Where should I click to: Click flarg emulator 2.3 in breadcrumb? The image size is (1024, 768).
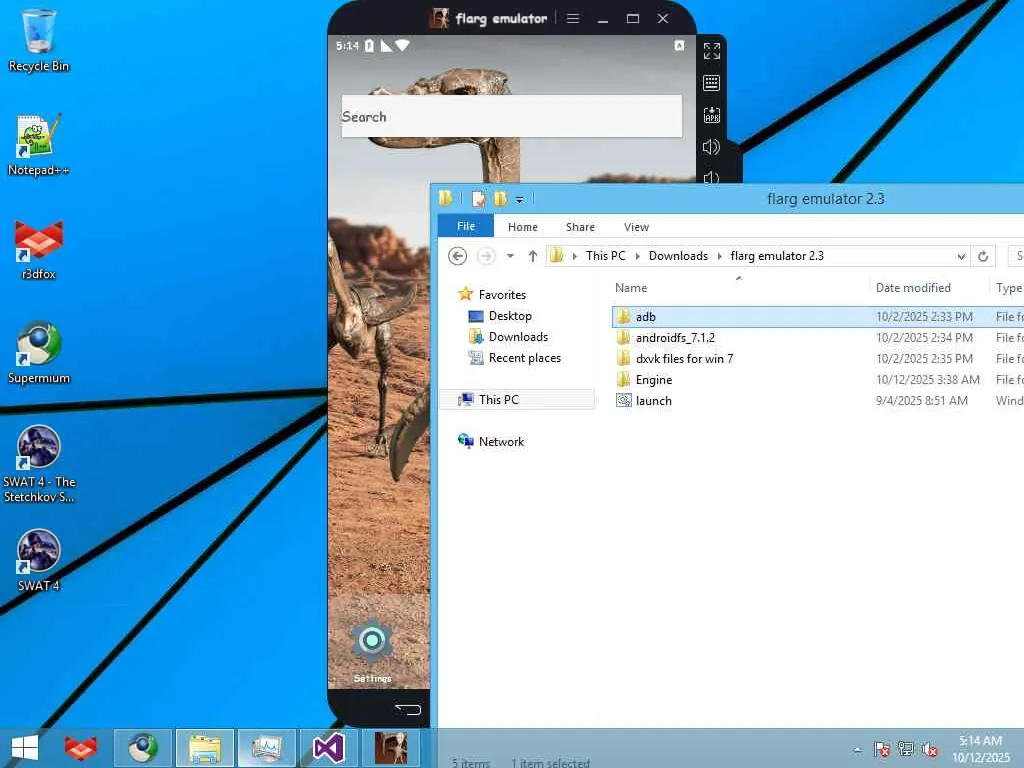[x=776, y=256]
